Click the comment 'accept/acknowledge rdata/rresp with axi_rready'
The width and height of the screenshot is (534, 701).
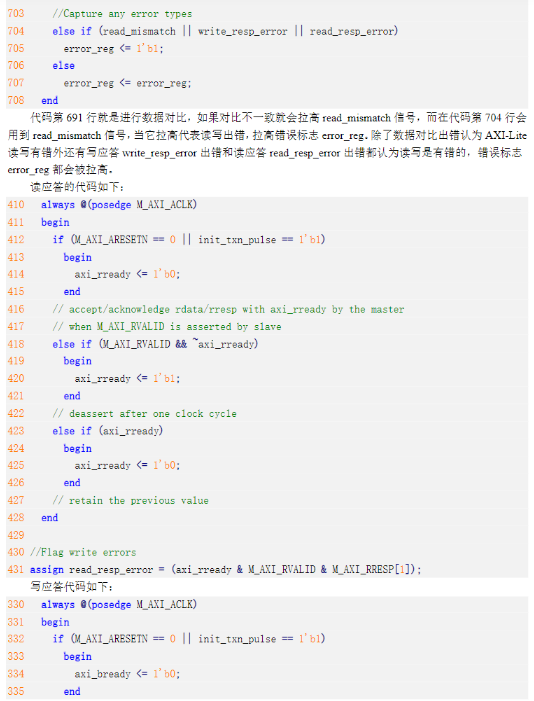click(x=228, y=309)
